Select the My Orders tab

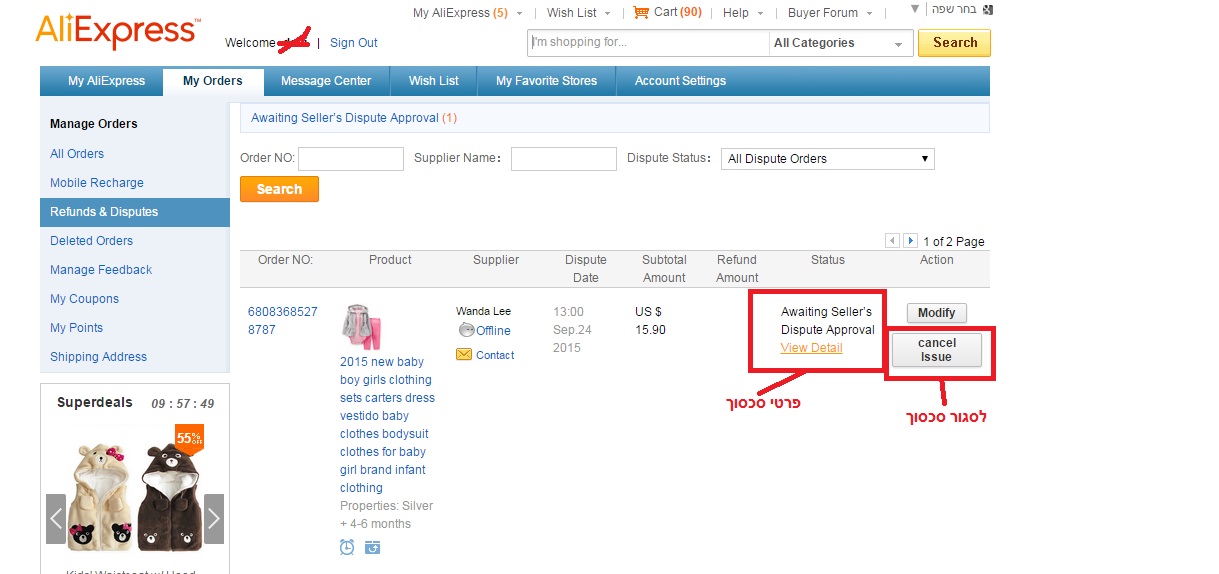(x=213, y=81)
